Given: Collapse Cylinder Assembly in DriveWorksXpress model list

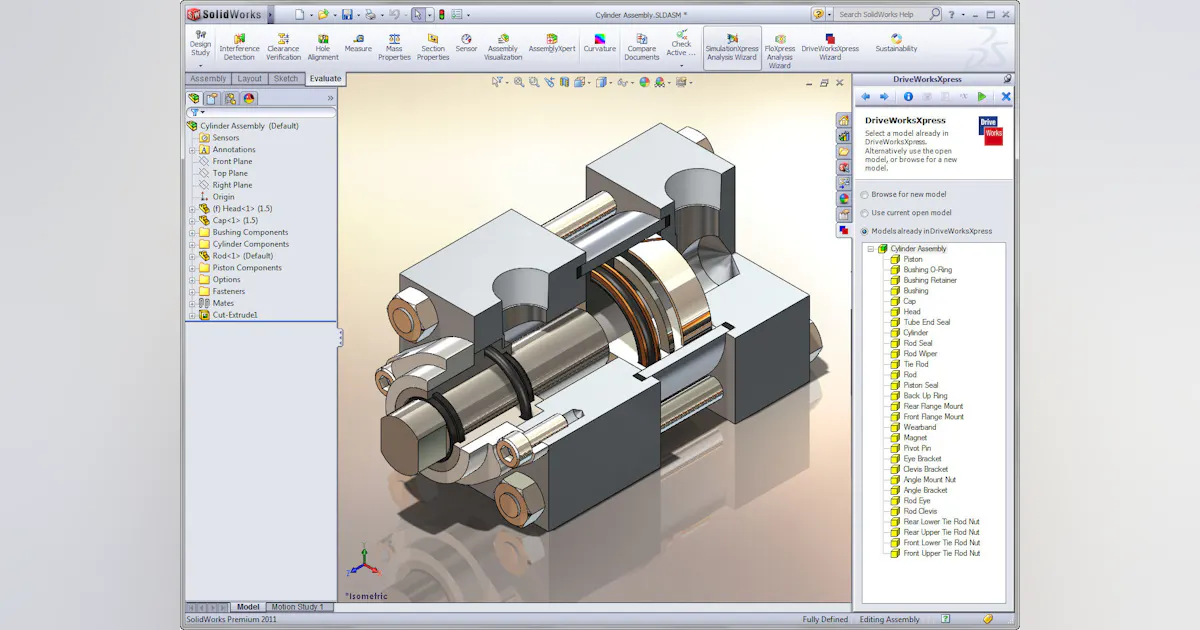Looking at the screenshot, I should (x=871, y=249).
